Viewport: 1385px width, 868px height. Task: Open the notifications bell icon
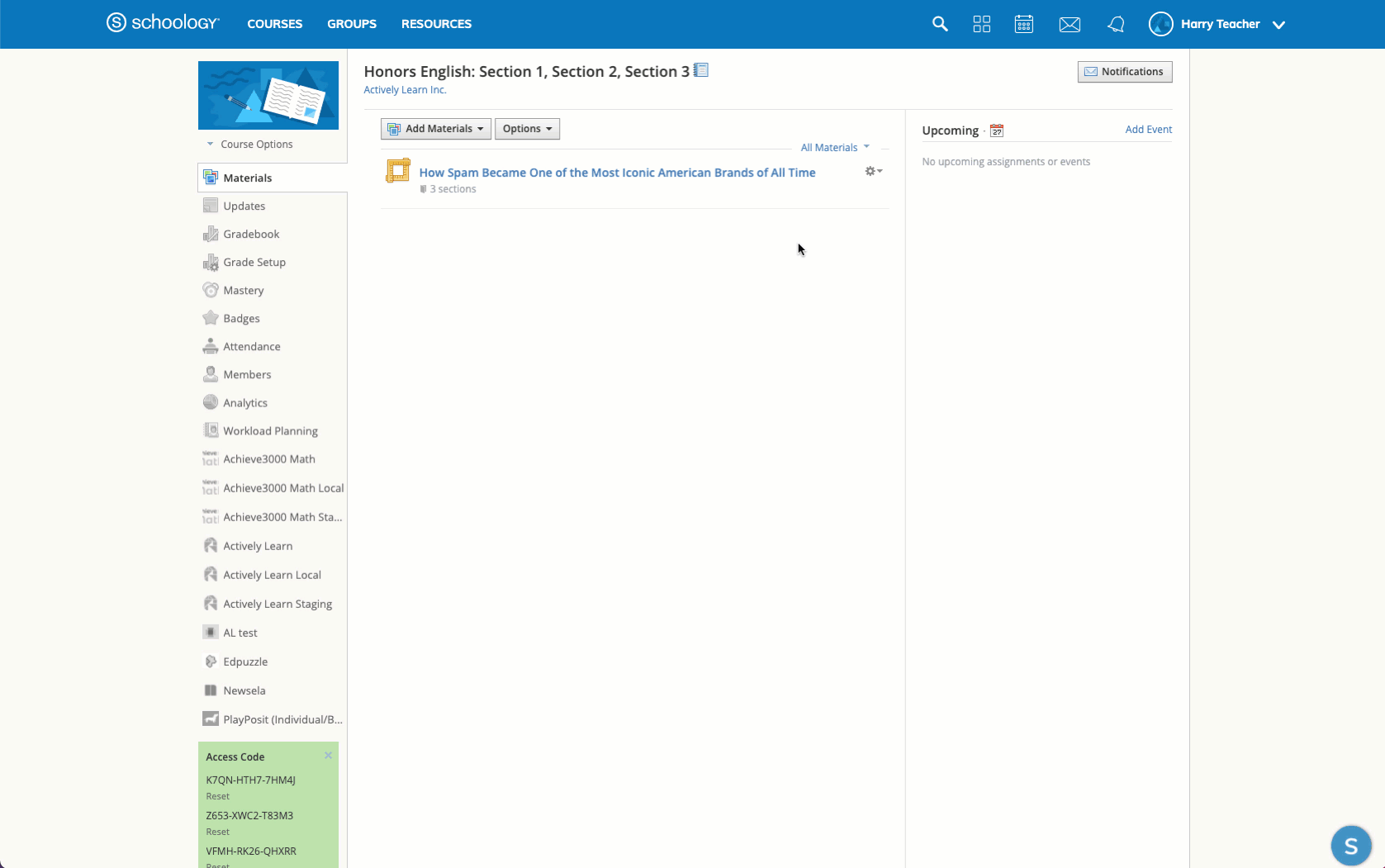click(x=1116, y=25)
